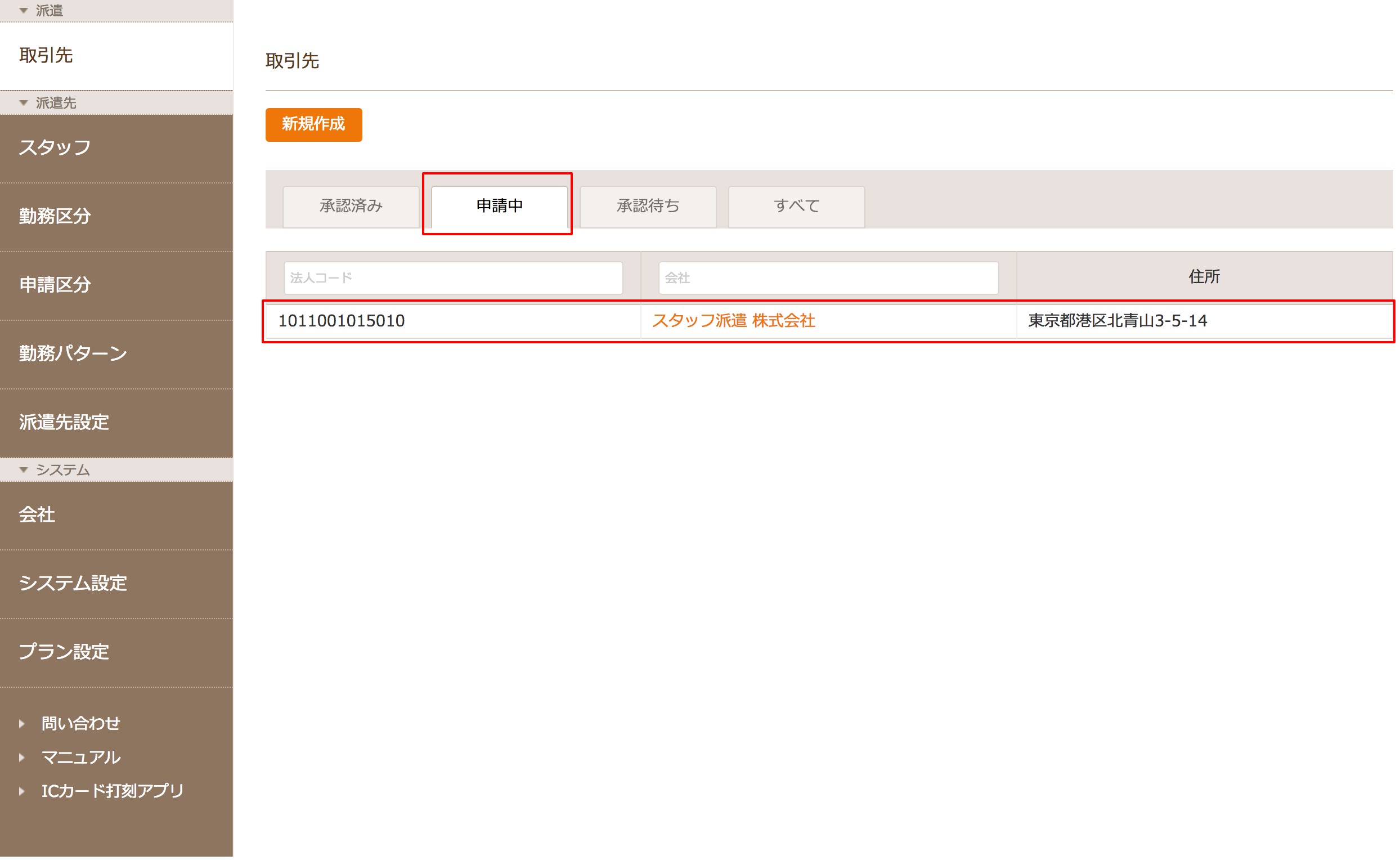Select the 申請中 tab
1400x860 pixels.
(500, 207)
